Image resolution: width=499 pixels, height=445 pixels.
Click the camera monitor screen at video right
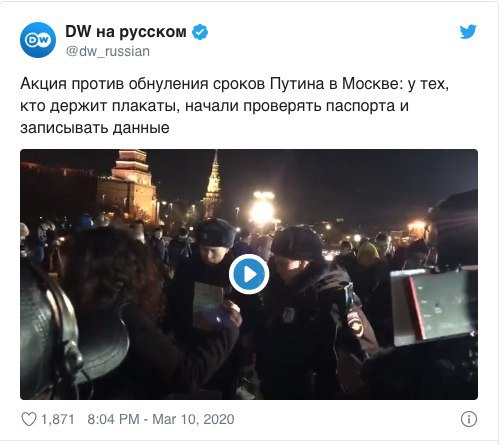435,307
